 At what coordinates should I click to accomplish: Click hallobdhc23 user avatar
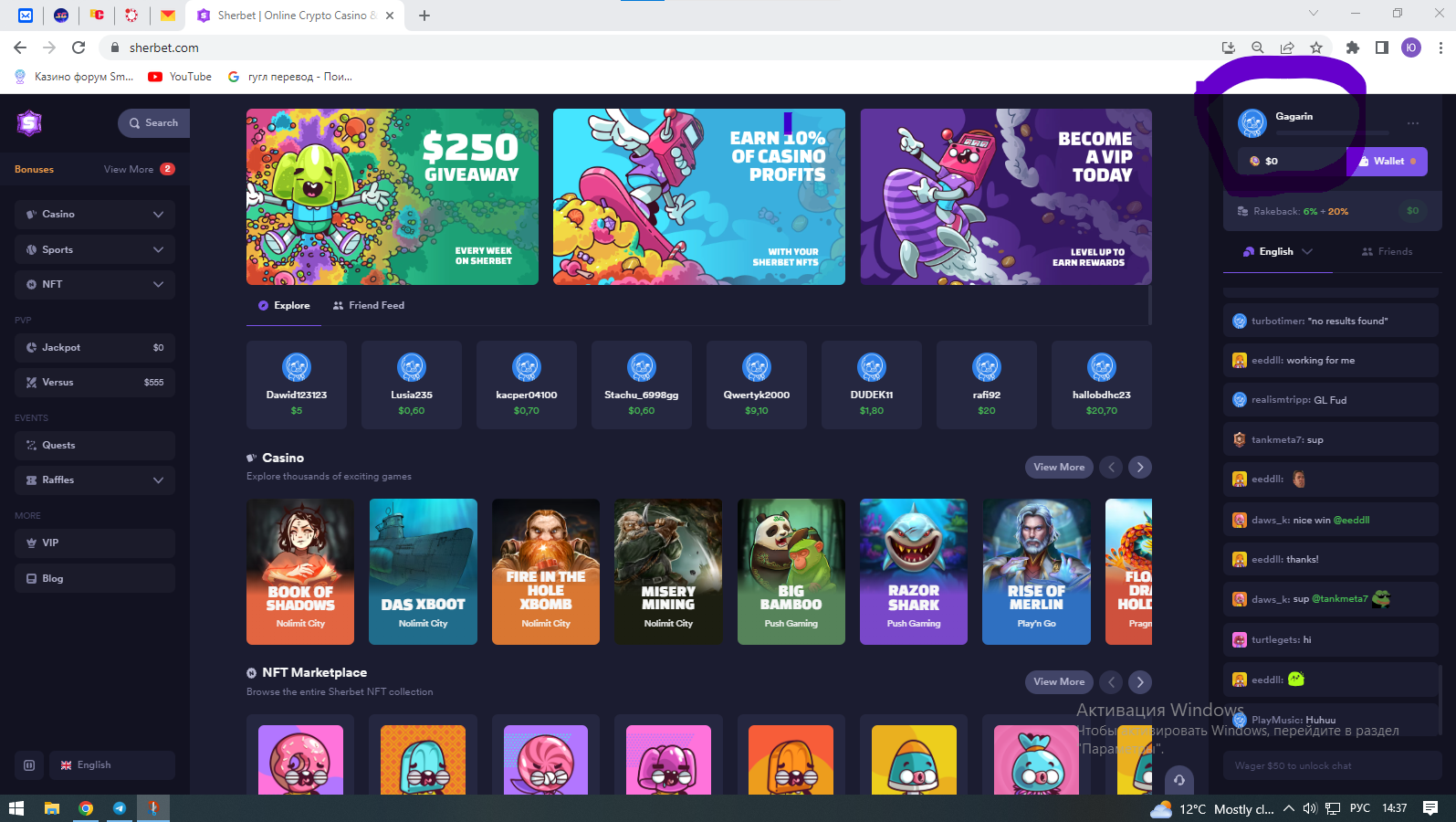(x=1102, y=367)
